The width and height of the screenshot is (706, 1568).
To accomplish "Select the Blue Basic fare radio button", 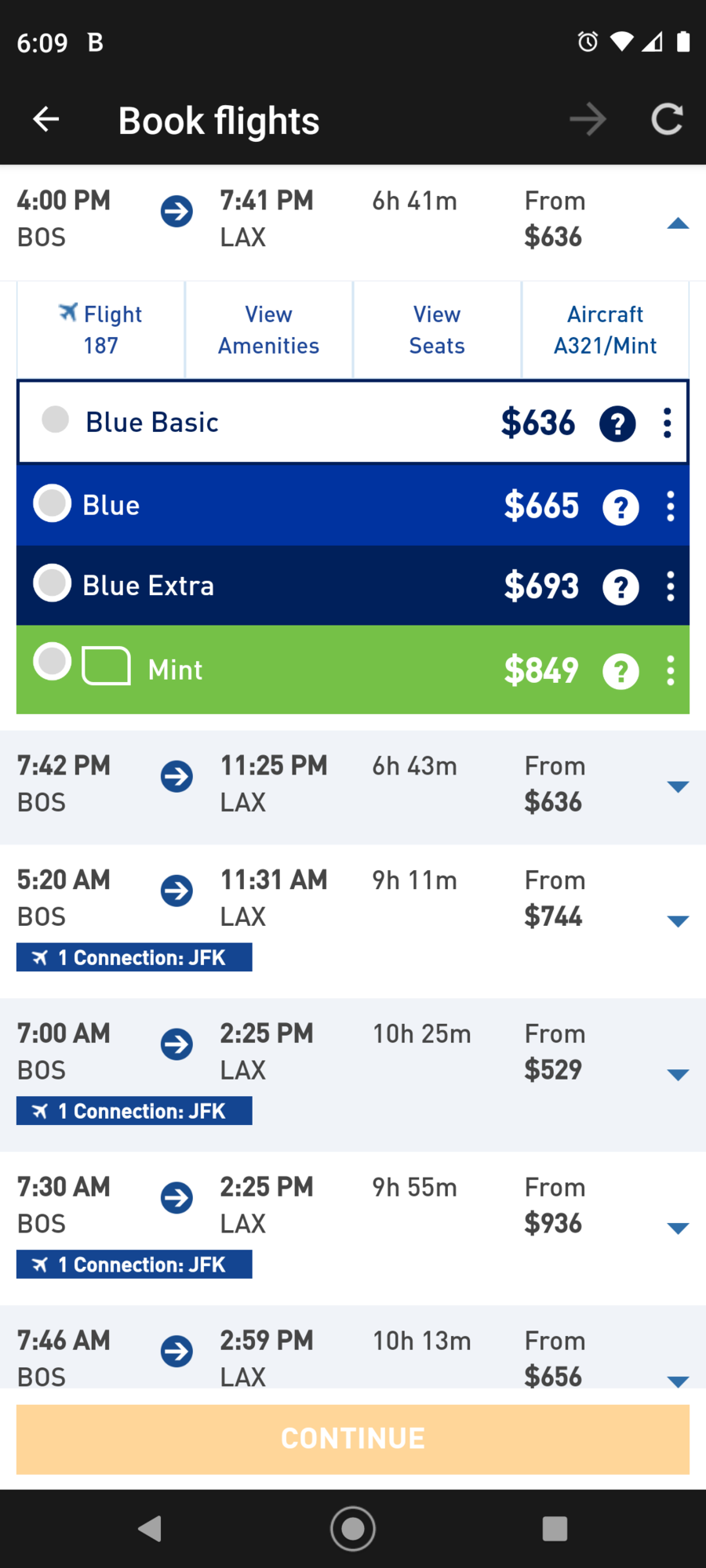I will (55, 419).
